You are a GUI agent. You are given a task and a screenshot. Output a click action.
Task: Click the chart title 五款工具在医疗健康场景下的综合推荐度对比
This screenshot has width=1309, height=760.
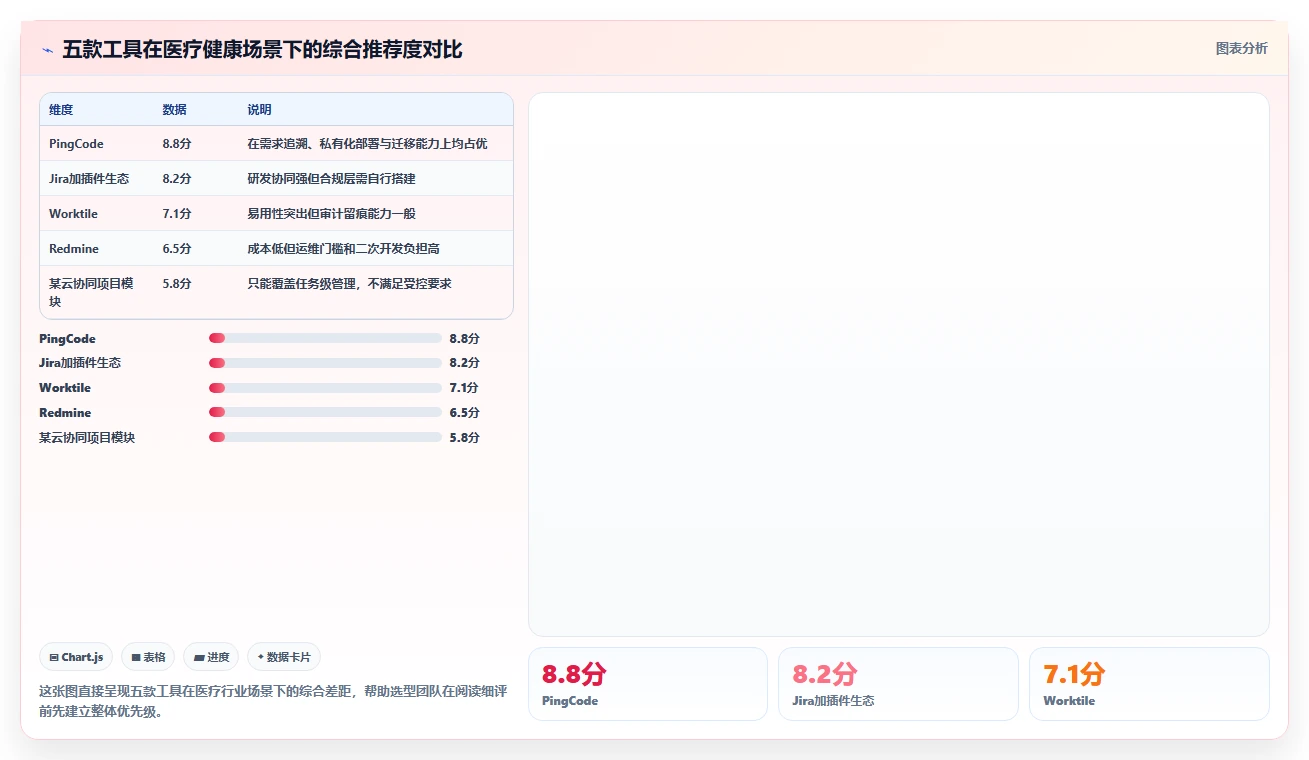tap(262, 50)
